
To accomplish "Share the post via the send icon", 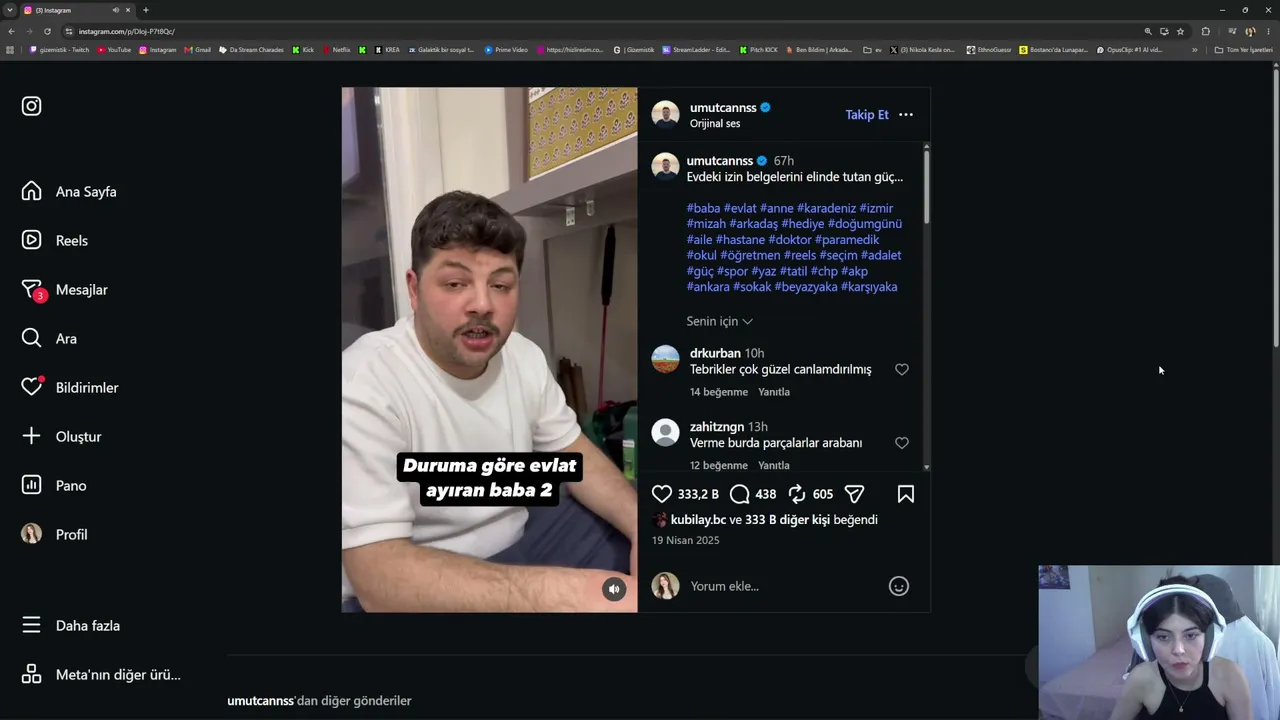I will click(854, 494).
